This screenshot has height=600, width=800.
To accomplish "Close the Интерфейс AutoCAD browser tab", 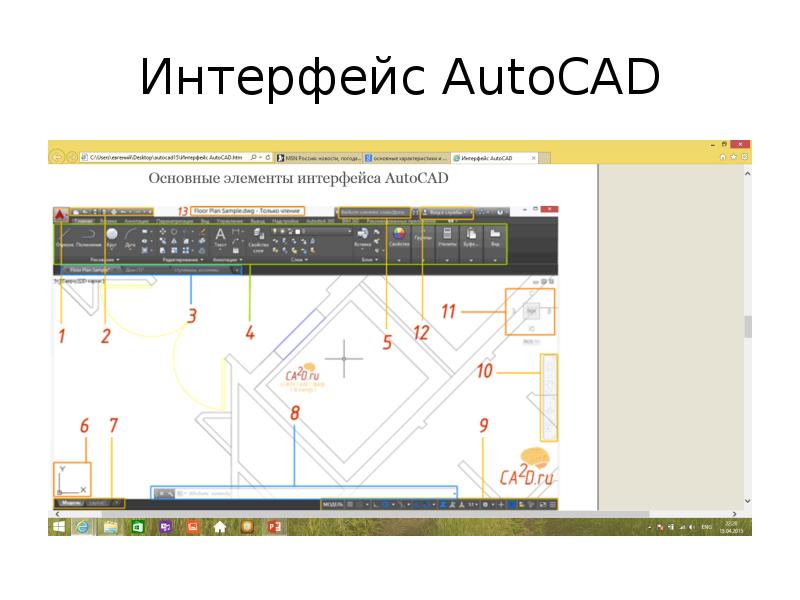I will tap(534, 158).
